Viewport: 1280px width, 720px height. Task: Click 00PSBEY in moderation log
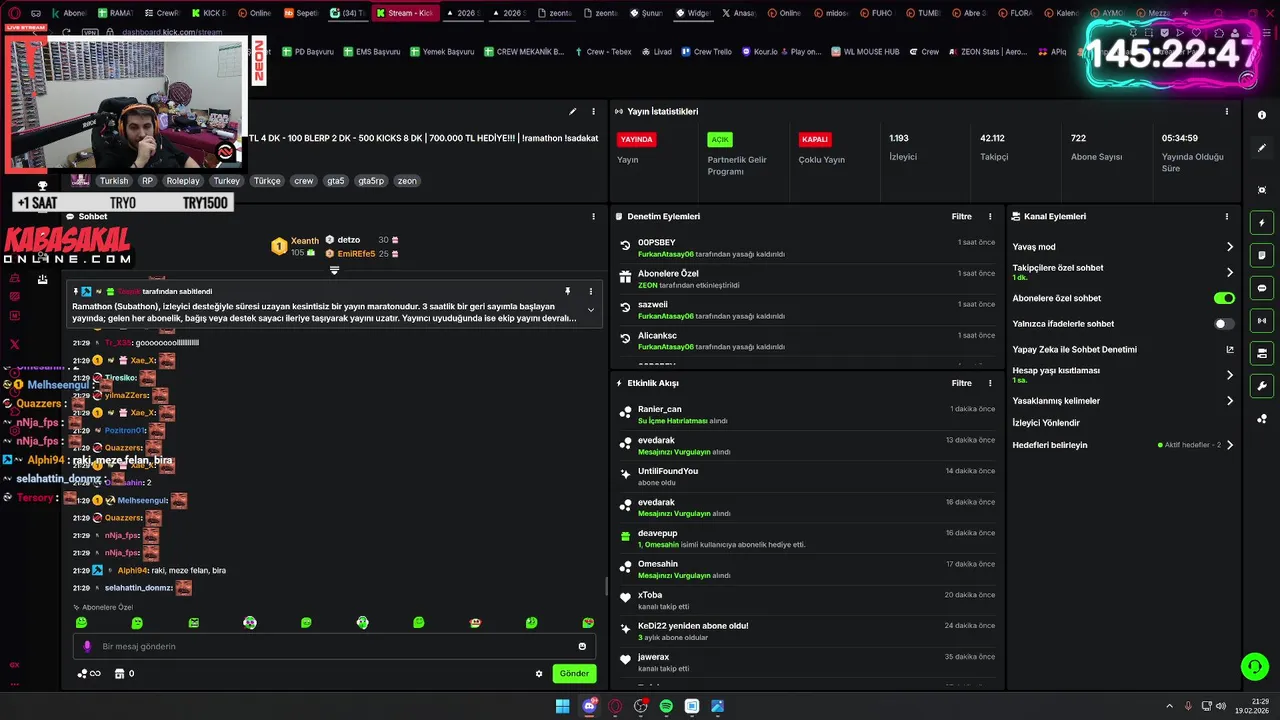click(657, 243)
